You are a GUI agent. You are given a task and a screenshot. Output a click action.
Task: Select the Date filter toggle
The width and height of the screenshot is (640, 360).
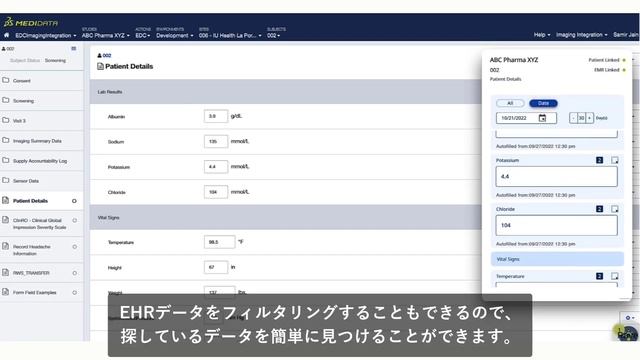point(543,103)
